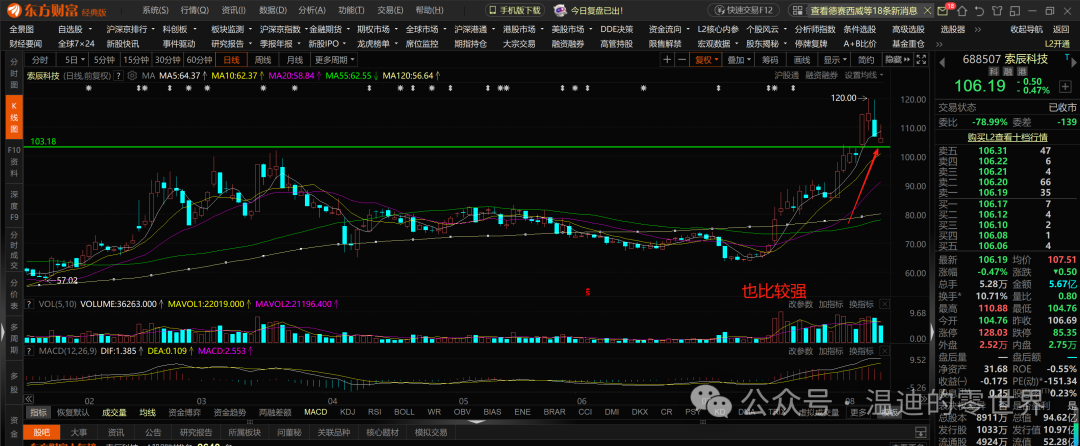Close the VOL indicator panel
The width and height of the screenshot is (1080, 446).
click(x=884, y=304)
